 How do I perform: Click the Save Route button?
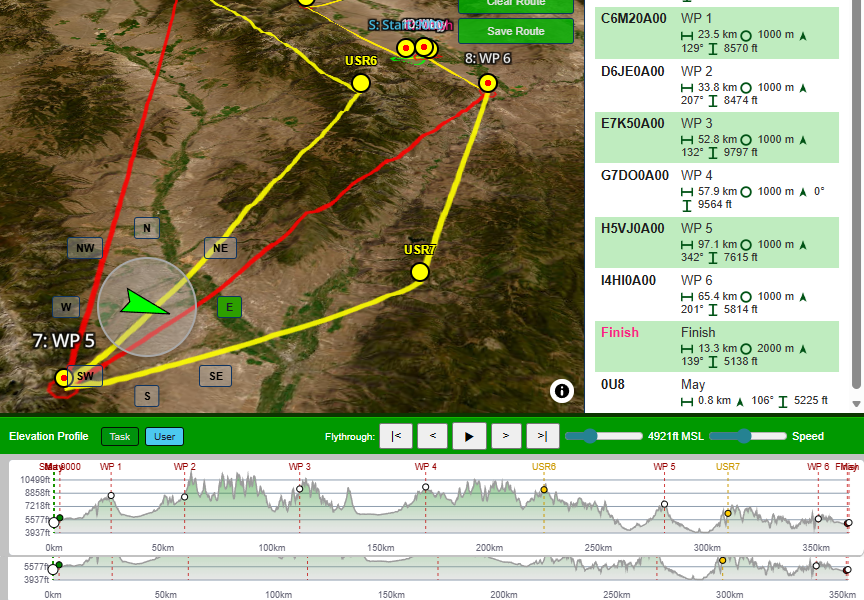click(516, 31)
